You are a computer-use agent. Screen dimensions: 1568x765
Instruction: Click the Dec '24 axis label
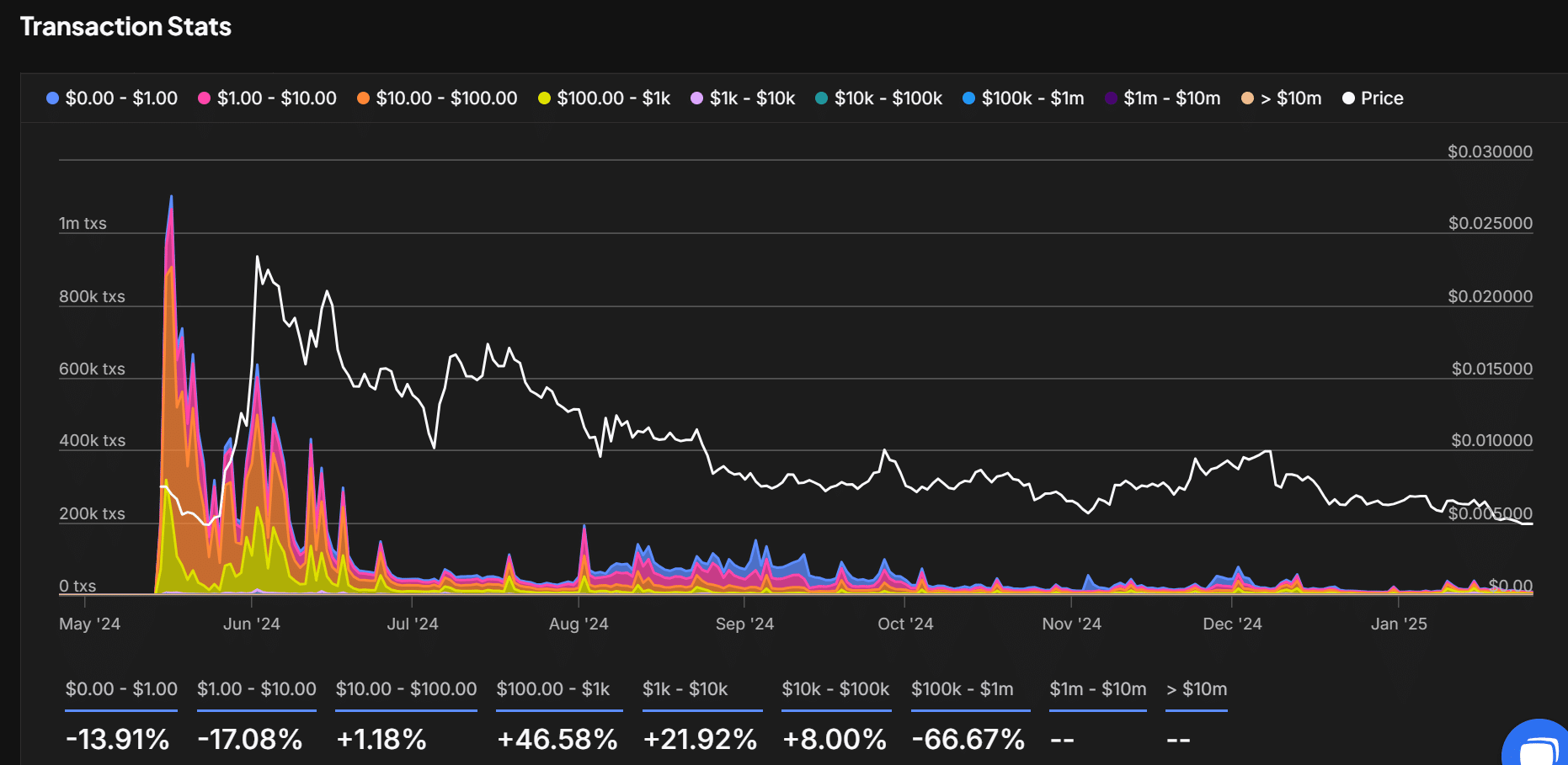pyautogui.click(x=1232, y=624)
